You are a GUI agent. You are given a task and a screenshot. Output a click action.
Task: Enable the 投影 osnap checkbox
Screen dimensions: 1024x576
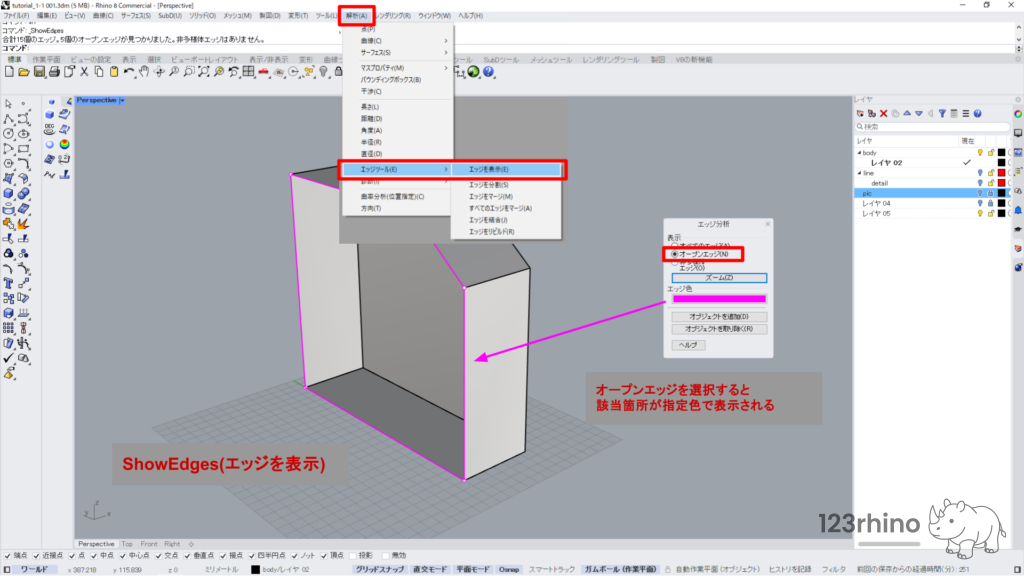[x=353, y=556]
